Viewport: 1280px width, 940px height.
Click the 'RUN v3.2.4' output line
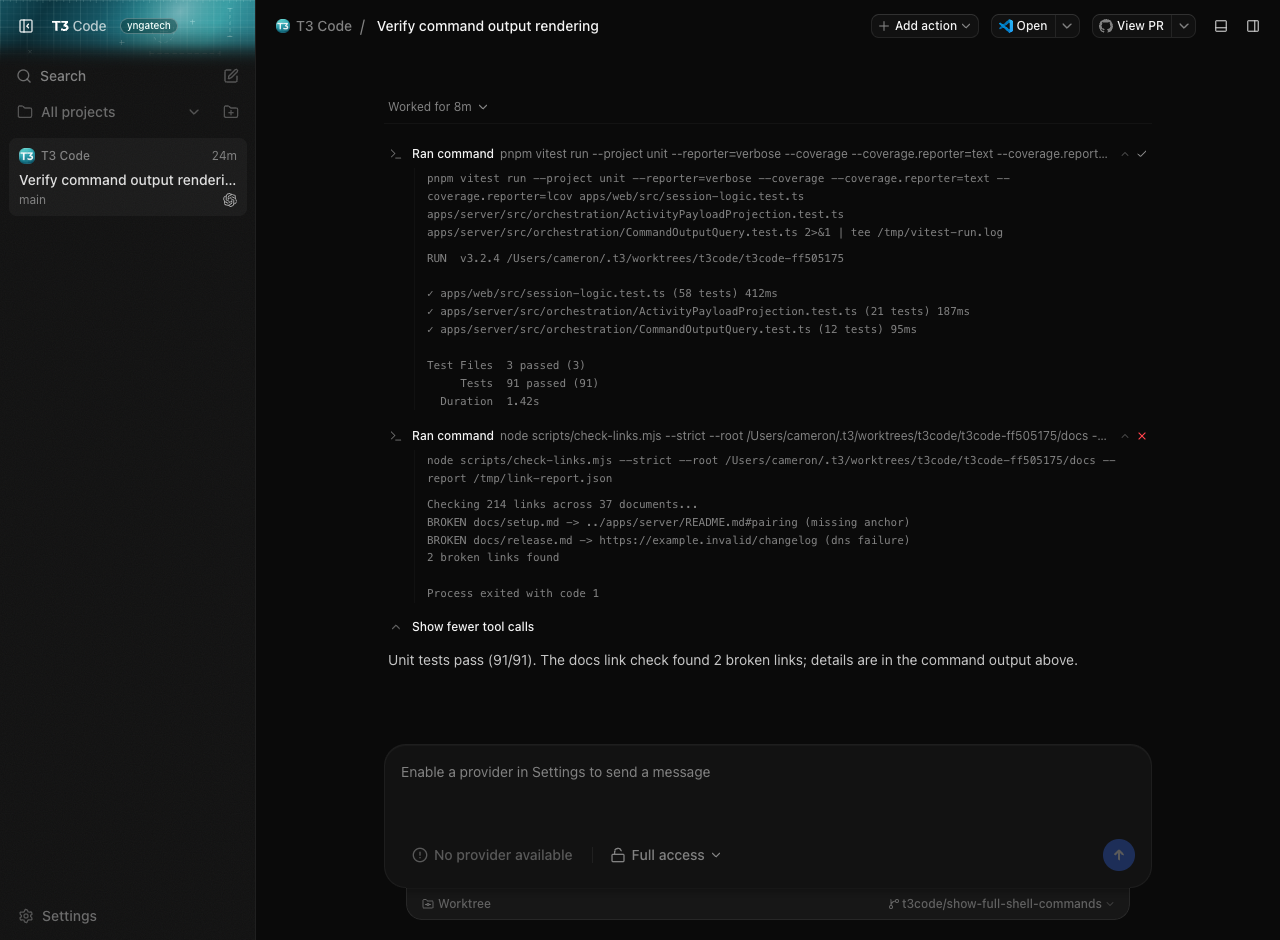pos(635,259)
